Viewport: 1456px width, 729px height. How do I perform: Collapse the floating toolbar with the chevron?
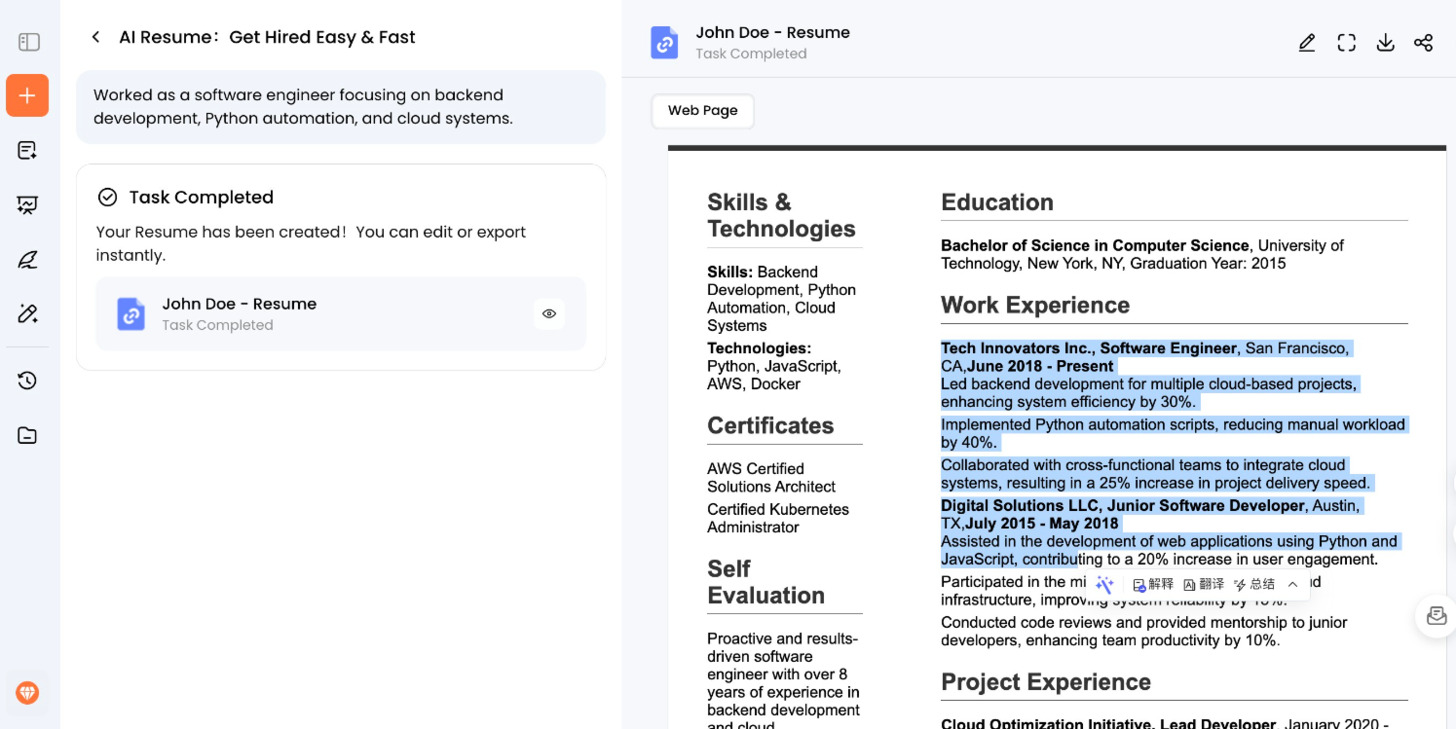point(1293,585)
